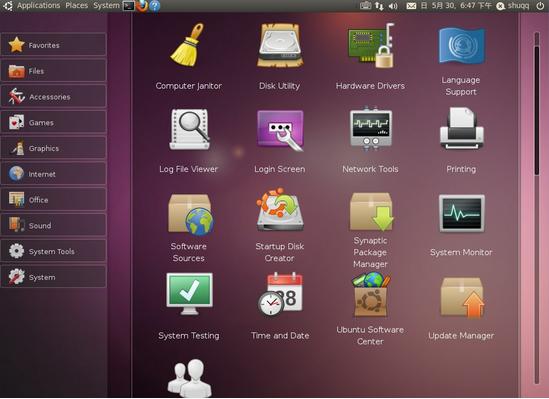The image size is (549, 399).
Task: Open Login Screen settings
Action: (279, 141)
